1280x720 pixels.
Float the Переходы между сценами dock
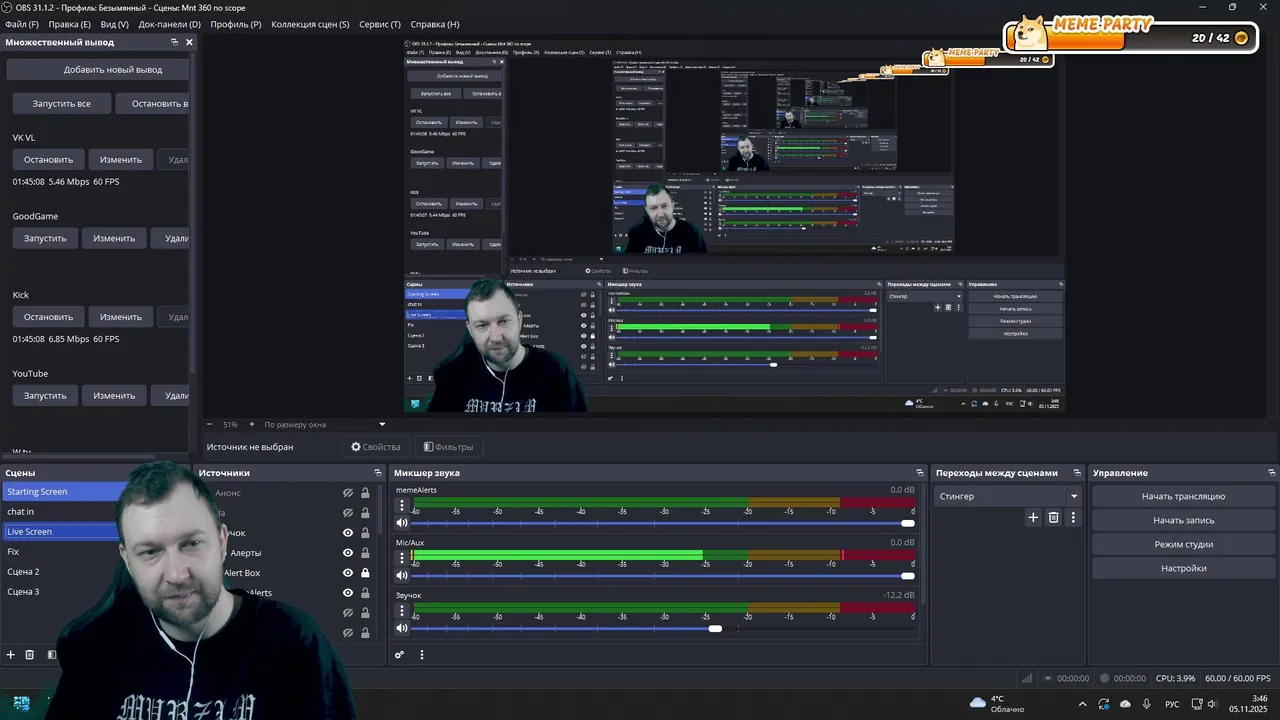click(1076, 472)
